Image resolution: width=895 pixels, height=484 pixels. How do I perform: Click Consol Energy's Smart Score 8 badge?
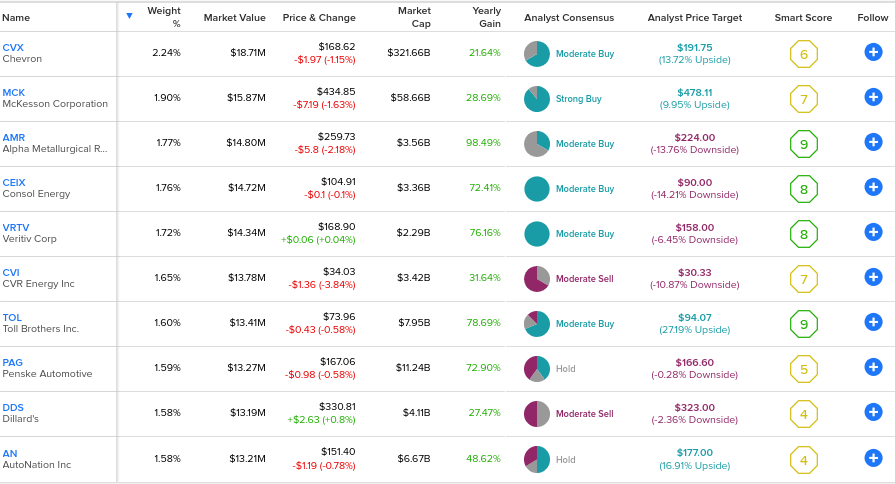pyautogui.click(x=804, y=189)
